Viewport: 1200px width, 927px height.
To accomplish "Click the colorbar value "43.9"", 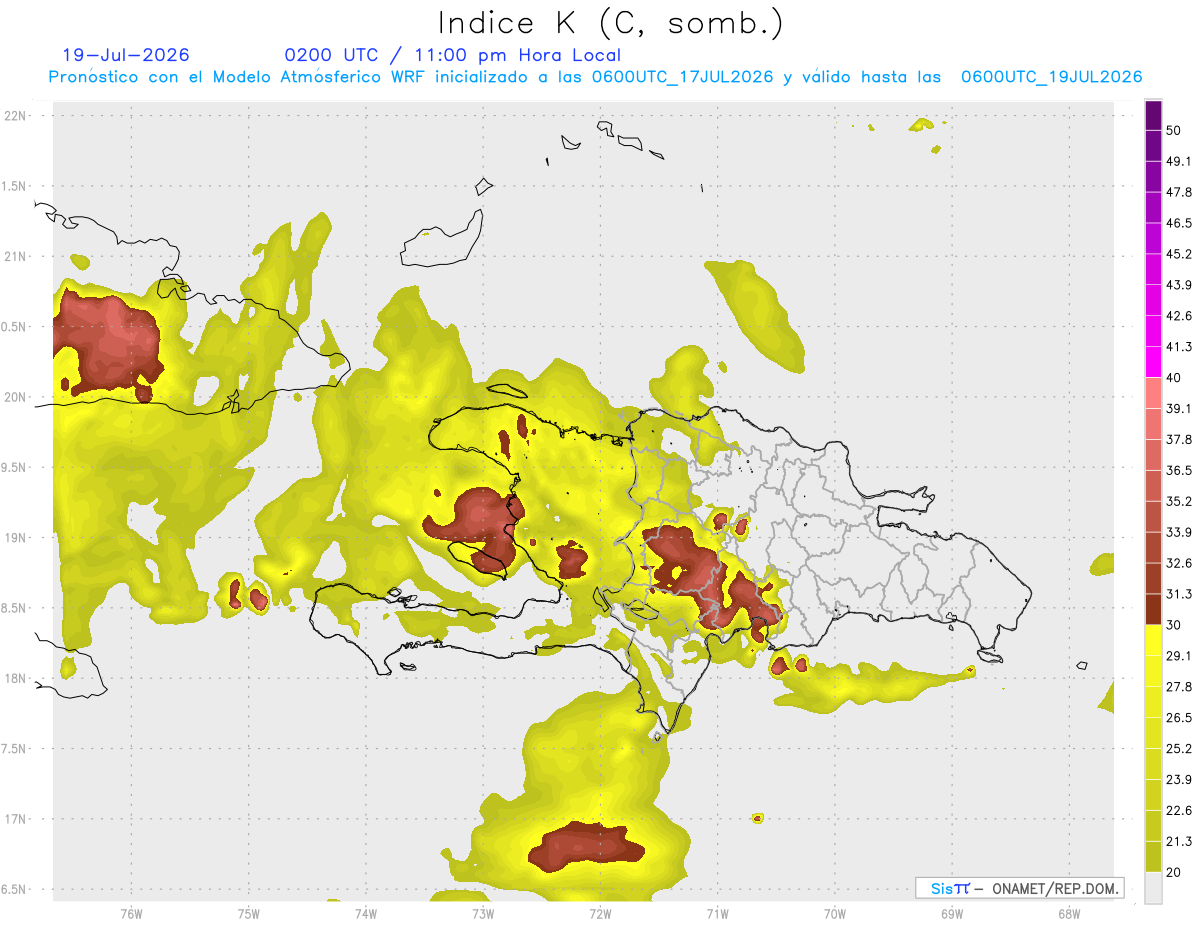I will (x=1179, y=285).
